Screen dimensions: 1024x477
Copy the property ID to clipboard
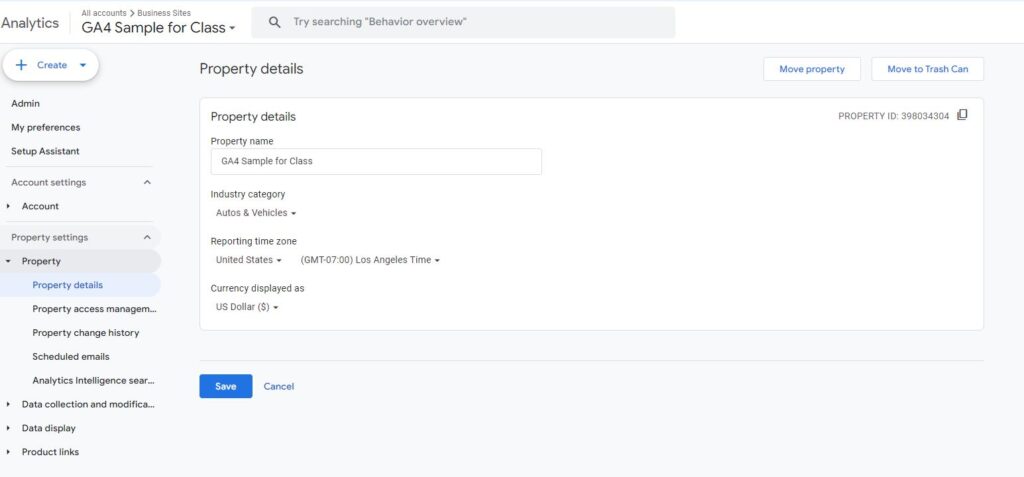tap(962, 115)
